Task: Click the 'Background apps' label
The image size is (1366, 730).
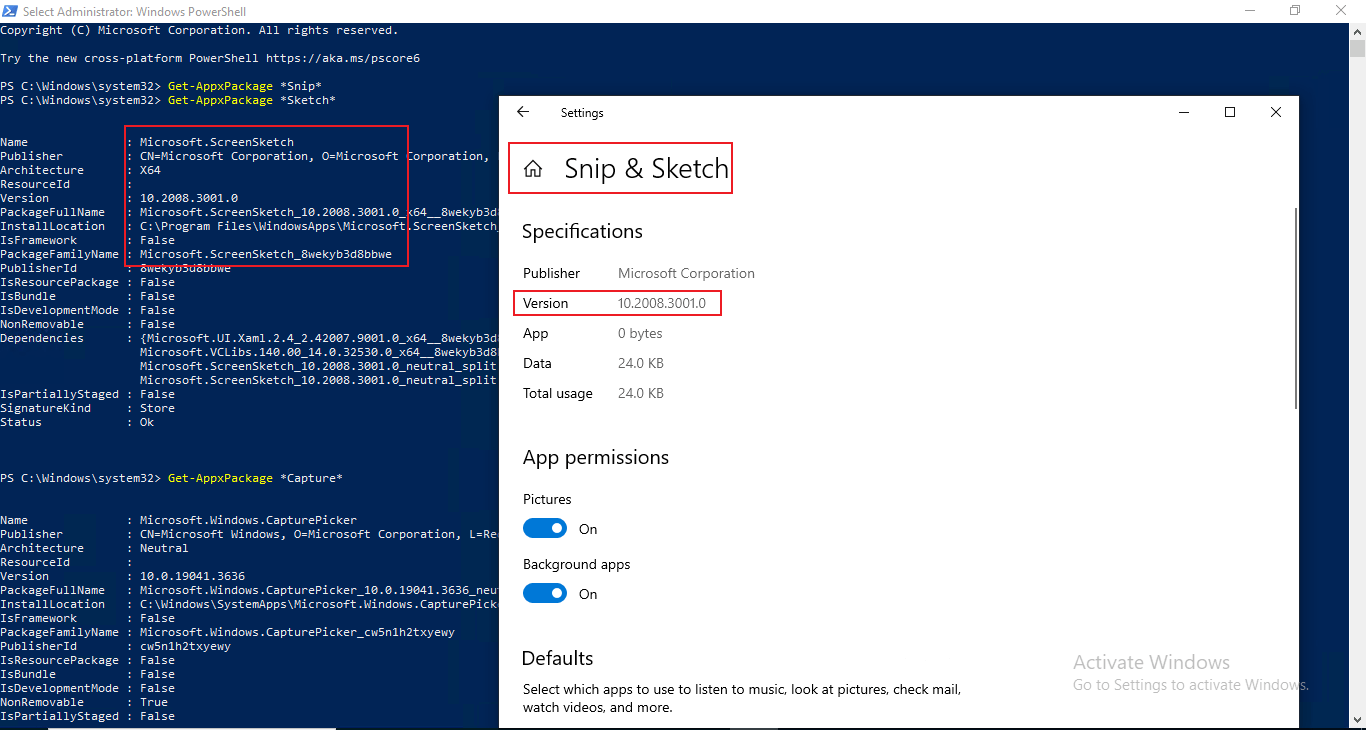Action: (577, 564)
